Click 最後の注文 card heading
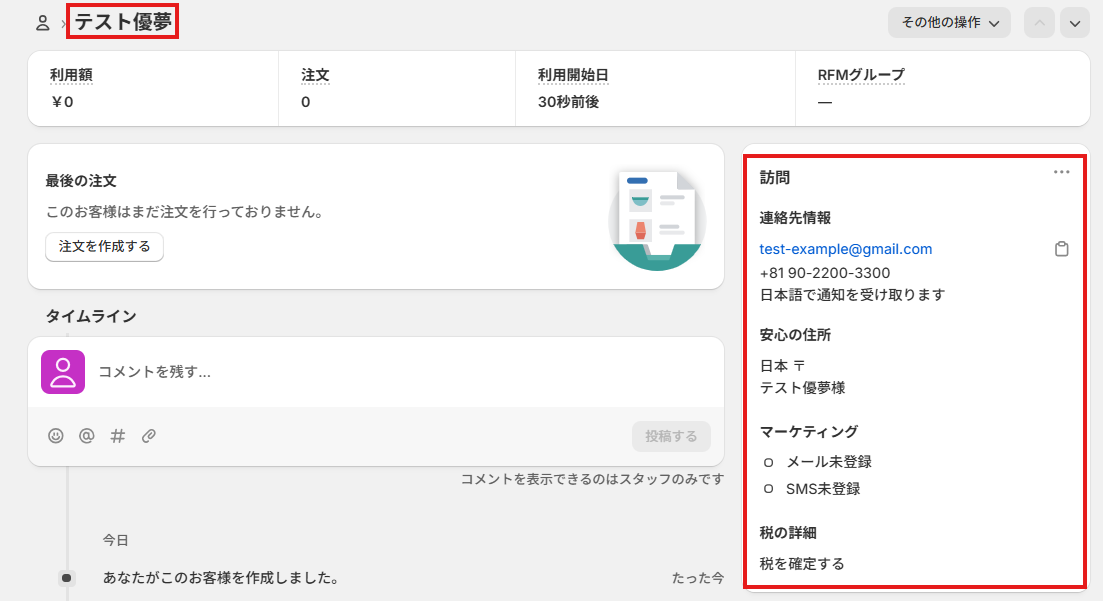This screenshot has height=601, width=1103. 81,181
